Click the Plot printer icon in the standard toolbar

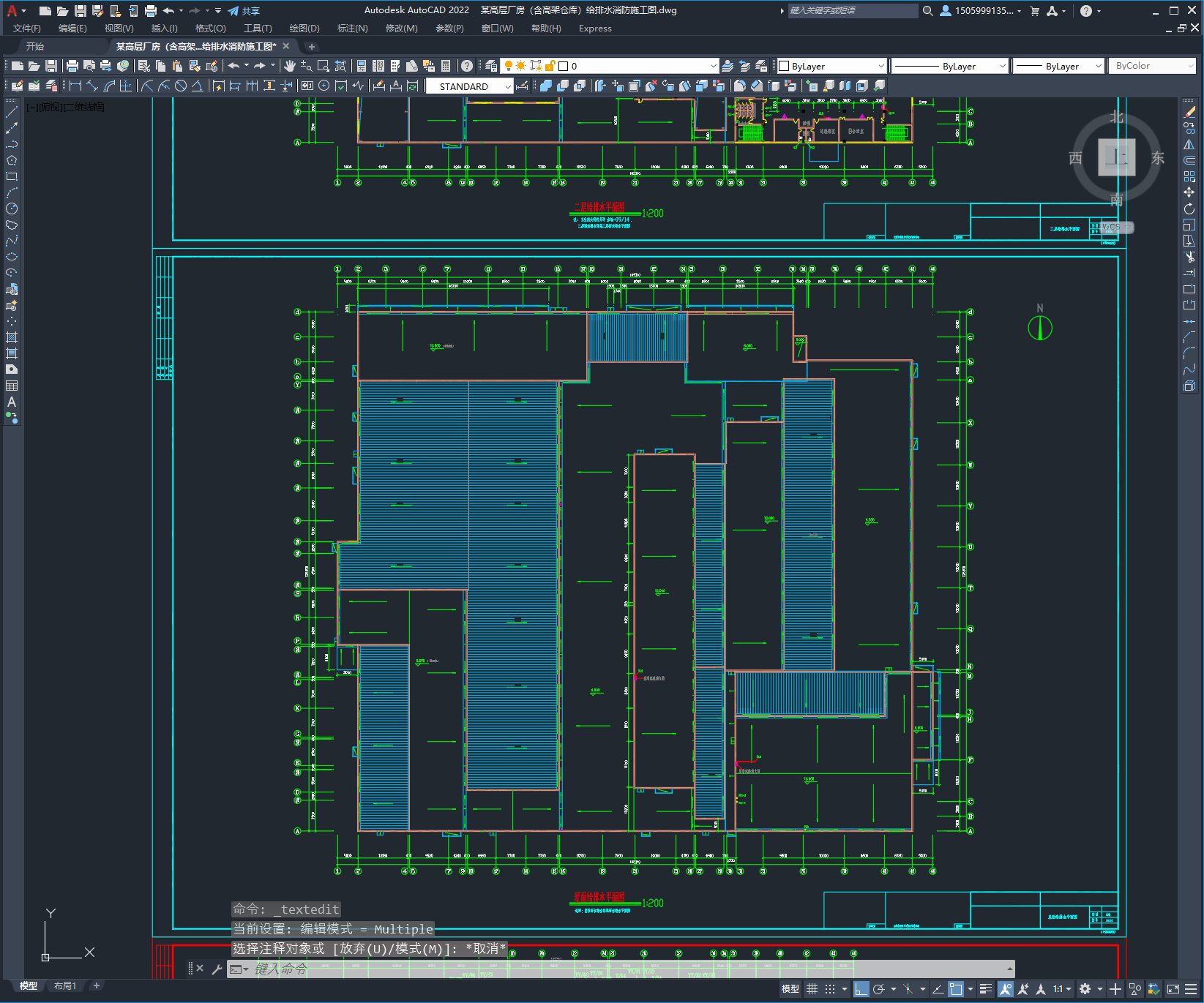tap(72, 66)
